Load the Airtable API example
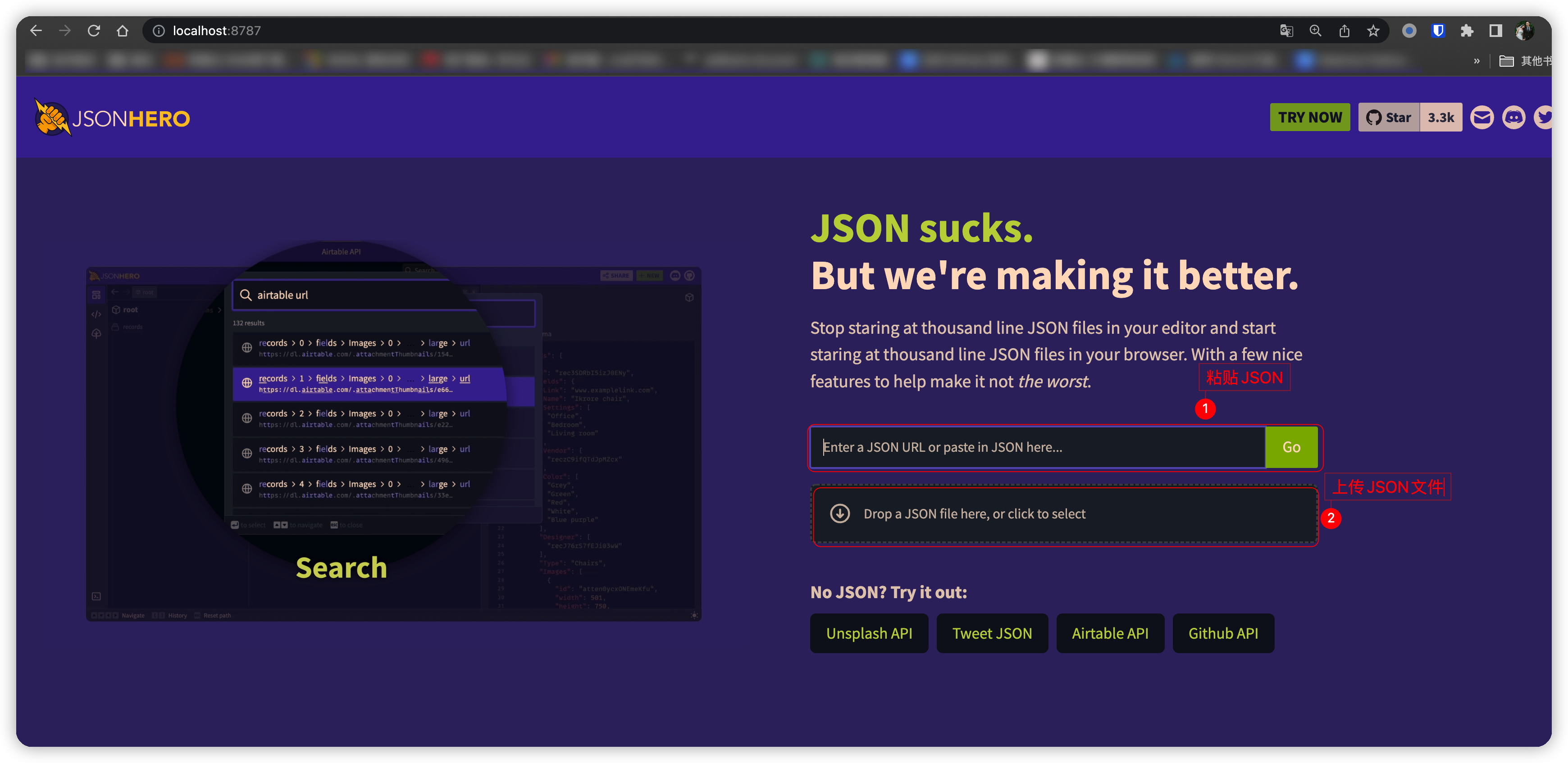The image size is (1568, 763). 1110,633
